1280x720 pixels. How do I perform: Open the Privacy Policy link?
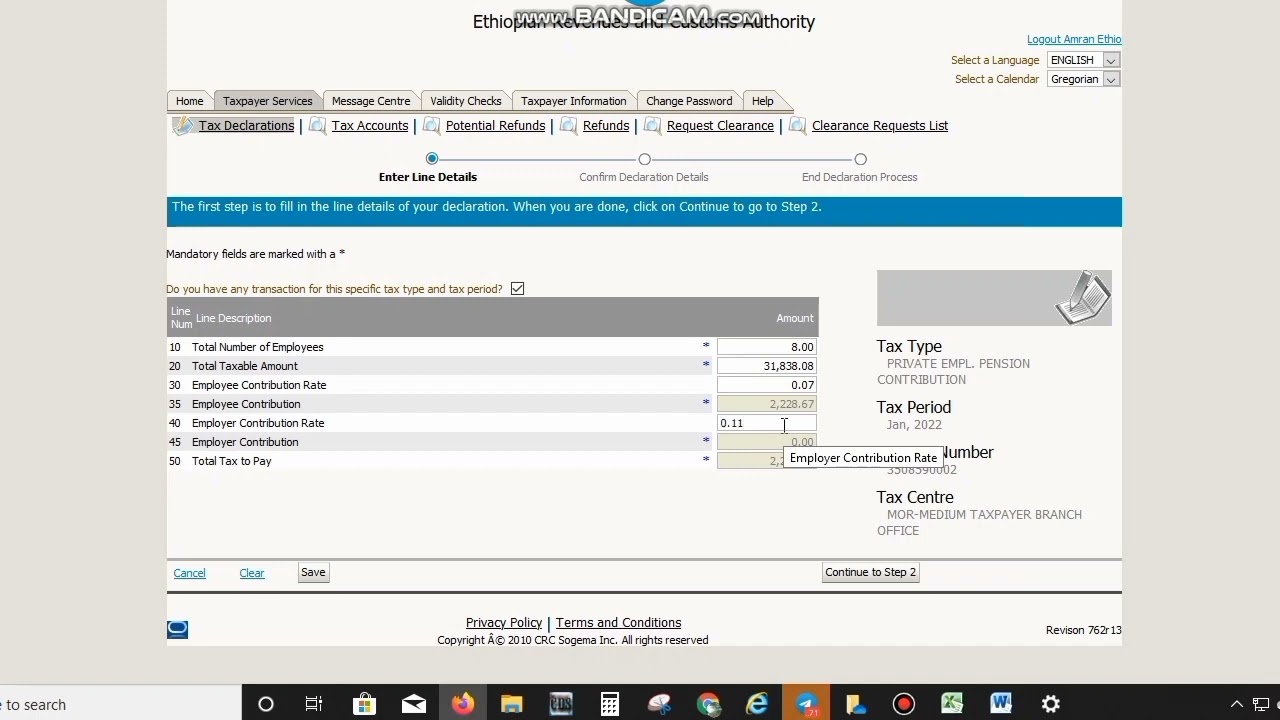[x=503, y=623]
